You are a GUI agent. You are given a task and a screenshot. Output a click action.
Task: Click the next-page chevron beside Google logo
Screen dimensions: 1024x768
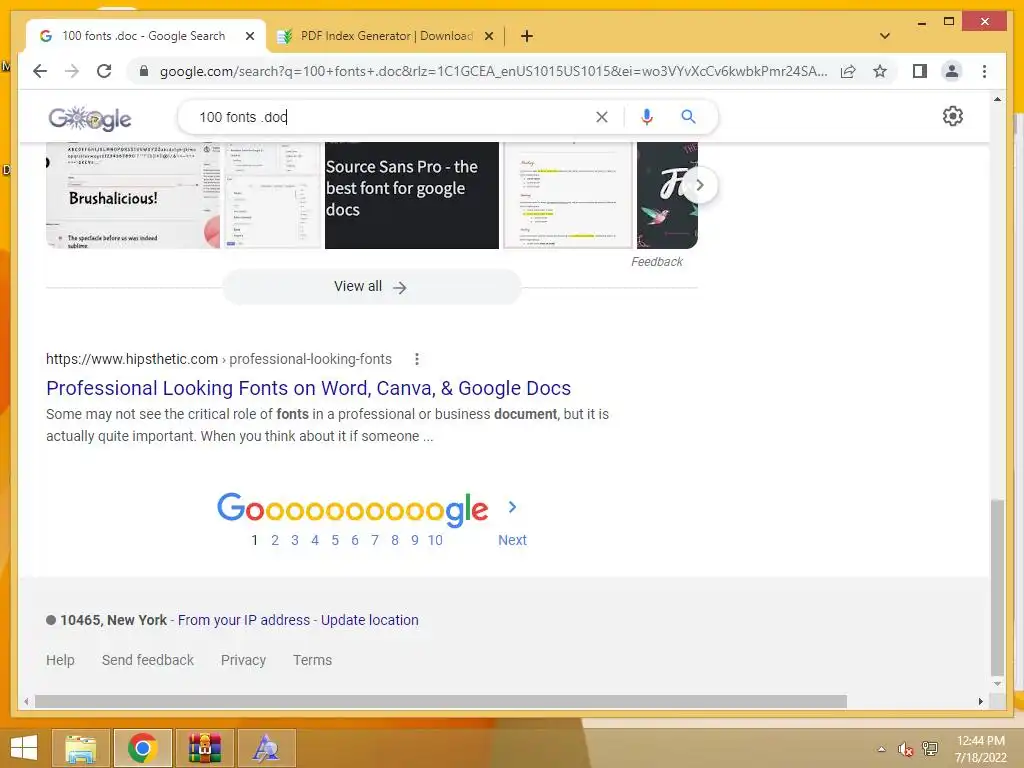tap(512, 507)
